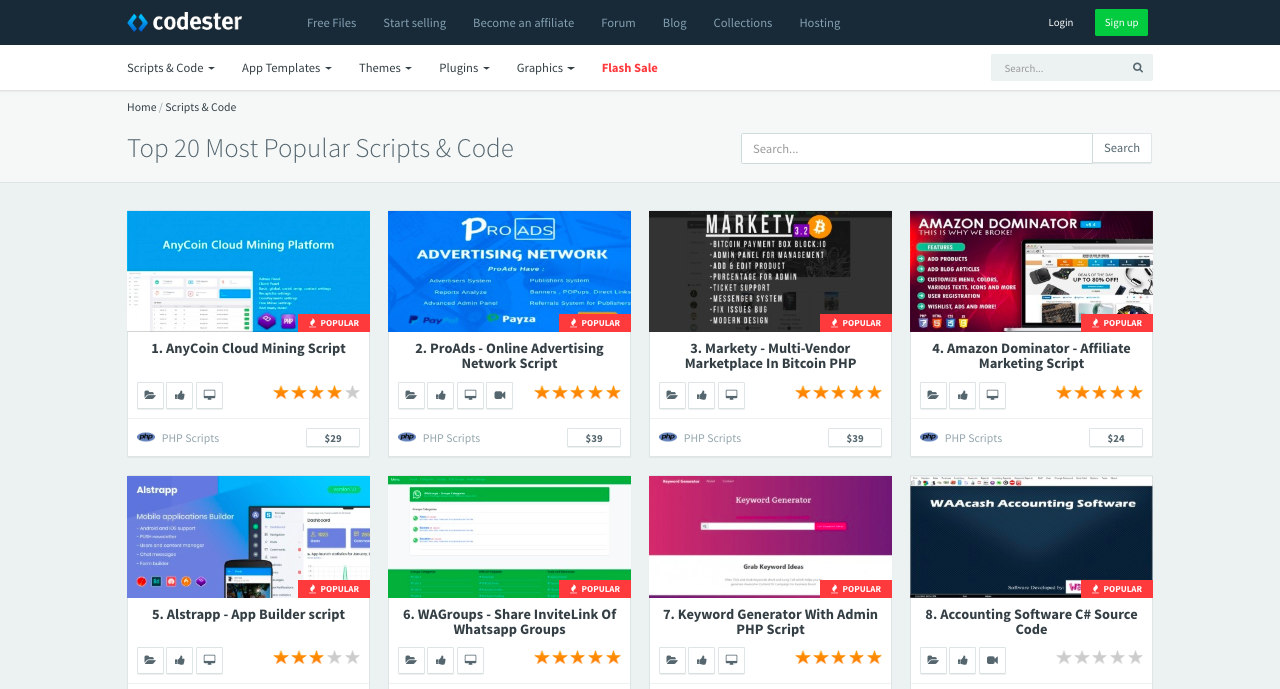Screen dimensions: 1280x689
Task: Open folder icon on AnyCoin Cloud Mining card
Action: click(x=150, y=395)
